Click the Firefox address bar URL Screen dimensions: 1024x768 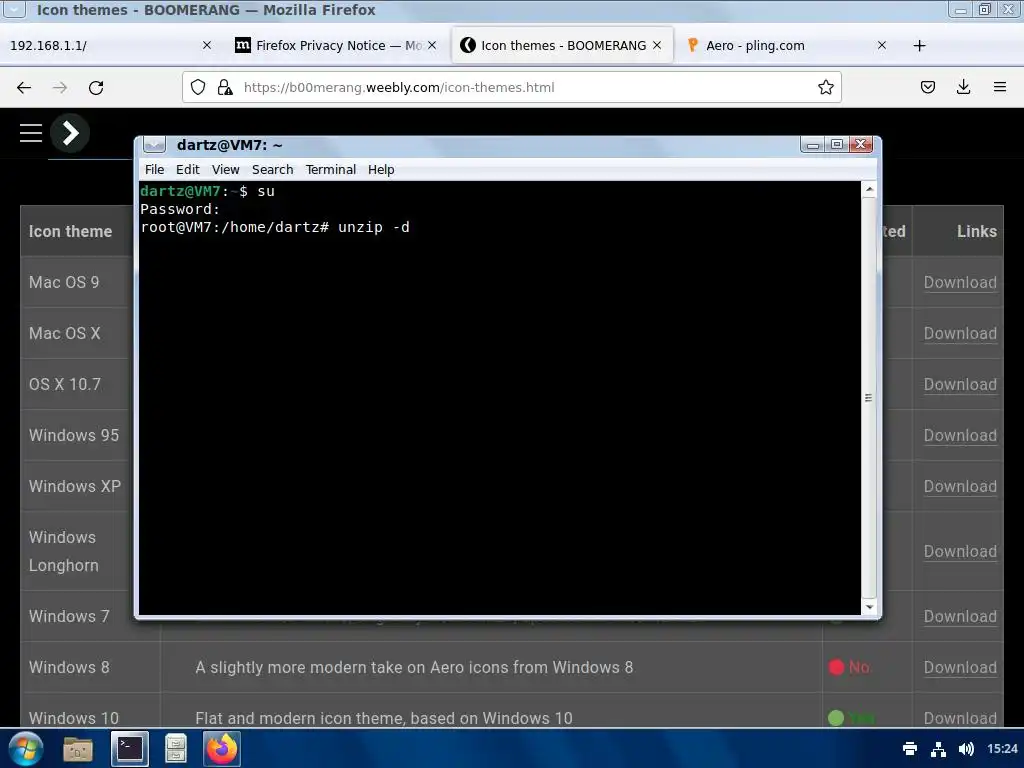[398, 88]
